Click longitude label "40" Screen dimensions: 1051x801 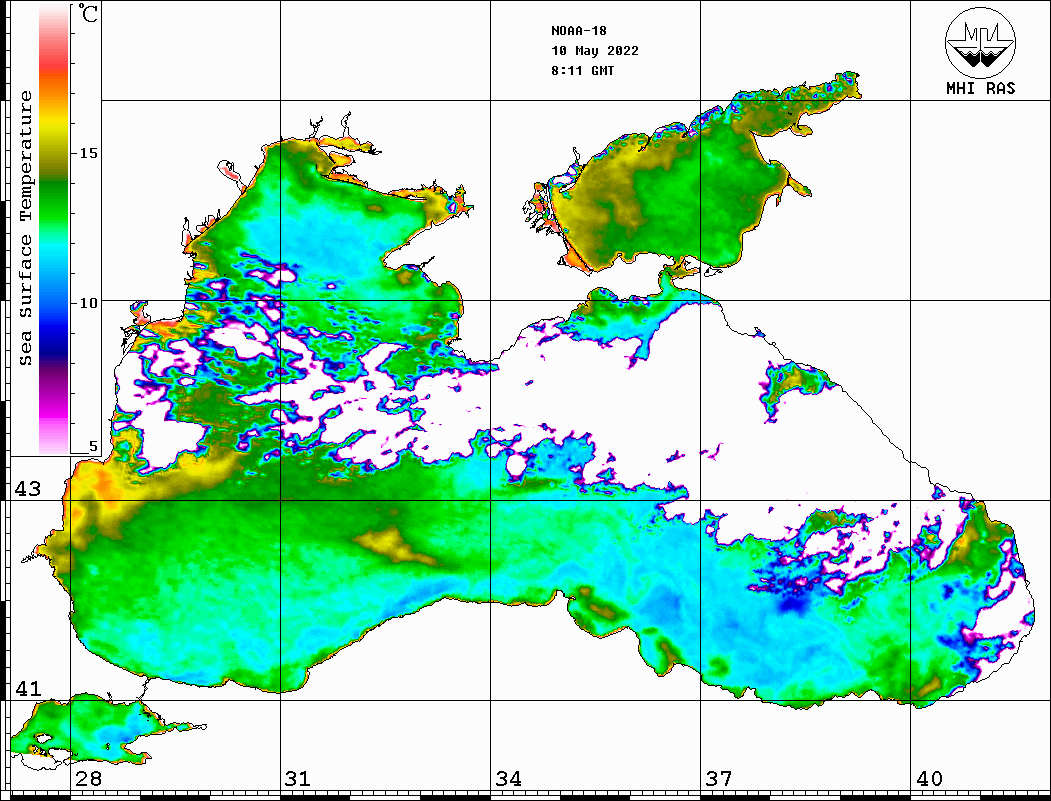[x=929, y=778]
